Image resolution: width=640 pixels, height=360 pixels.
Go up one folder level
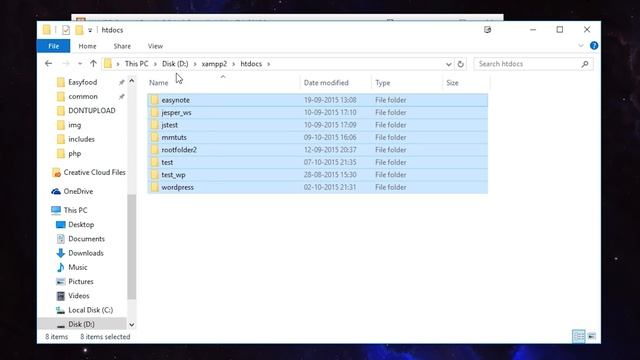click(93, 64)
